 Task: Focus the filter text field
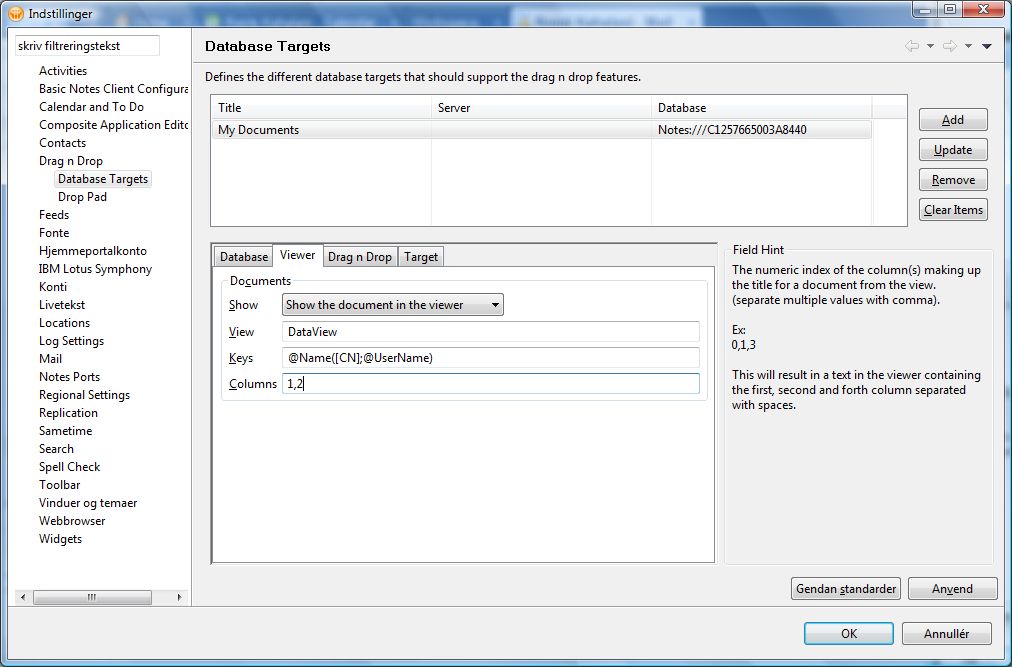pyautogui.click(x=87, y=46)
